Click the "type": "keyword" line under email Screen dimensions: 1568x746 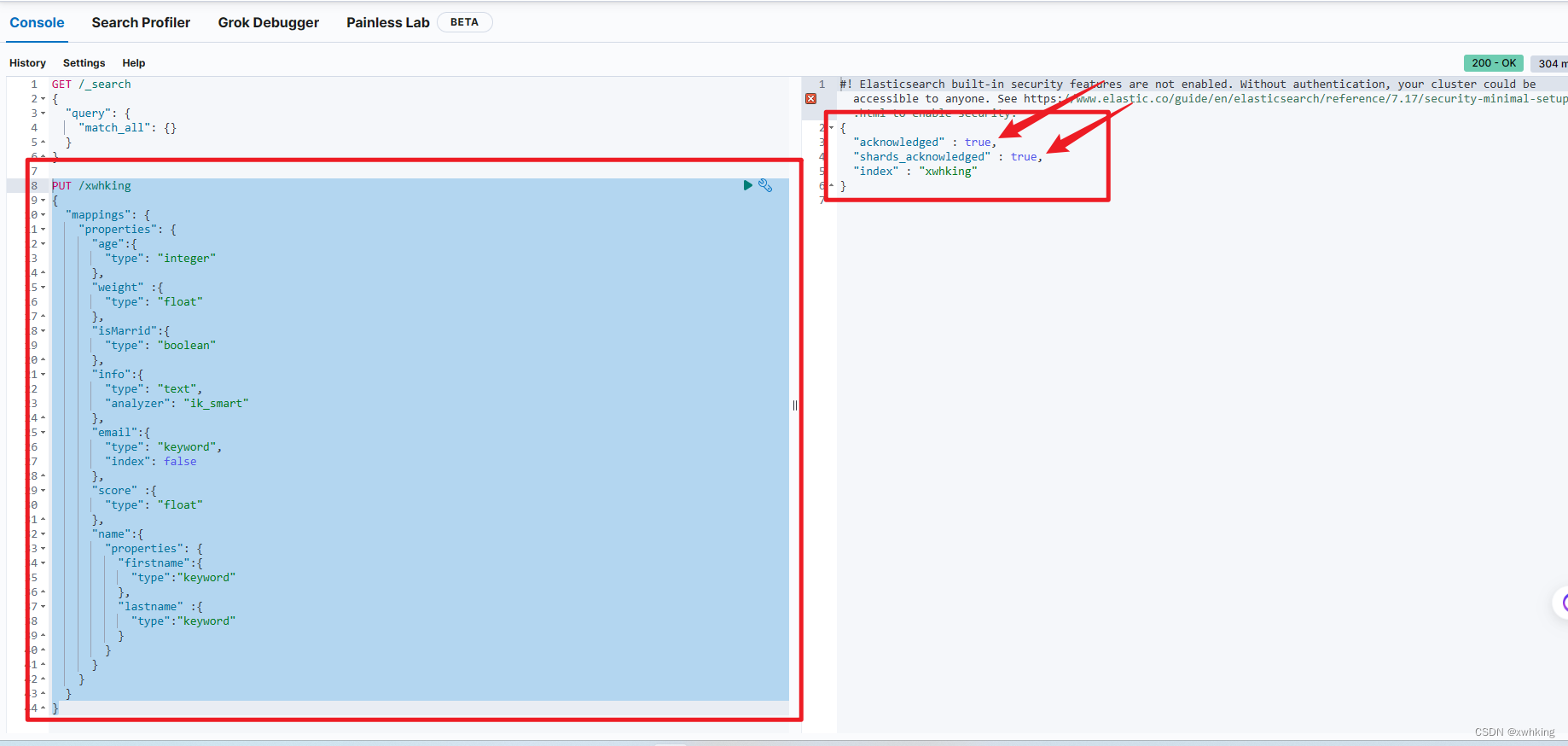pos(164,447)
